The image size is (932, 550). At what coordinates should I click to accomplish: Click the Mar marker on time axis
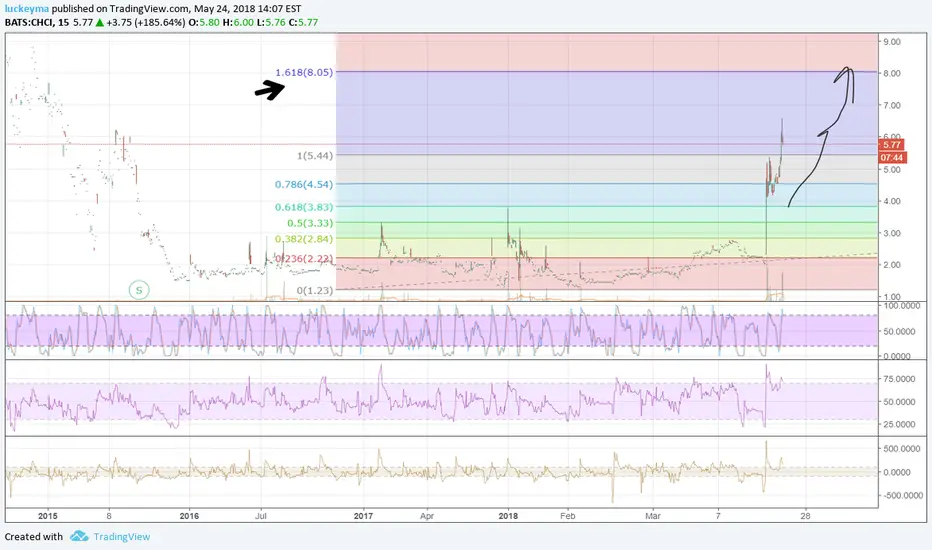tap(653, 516)
